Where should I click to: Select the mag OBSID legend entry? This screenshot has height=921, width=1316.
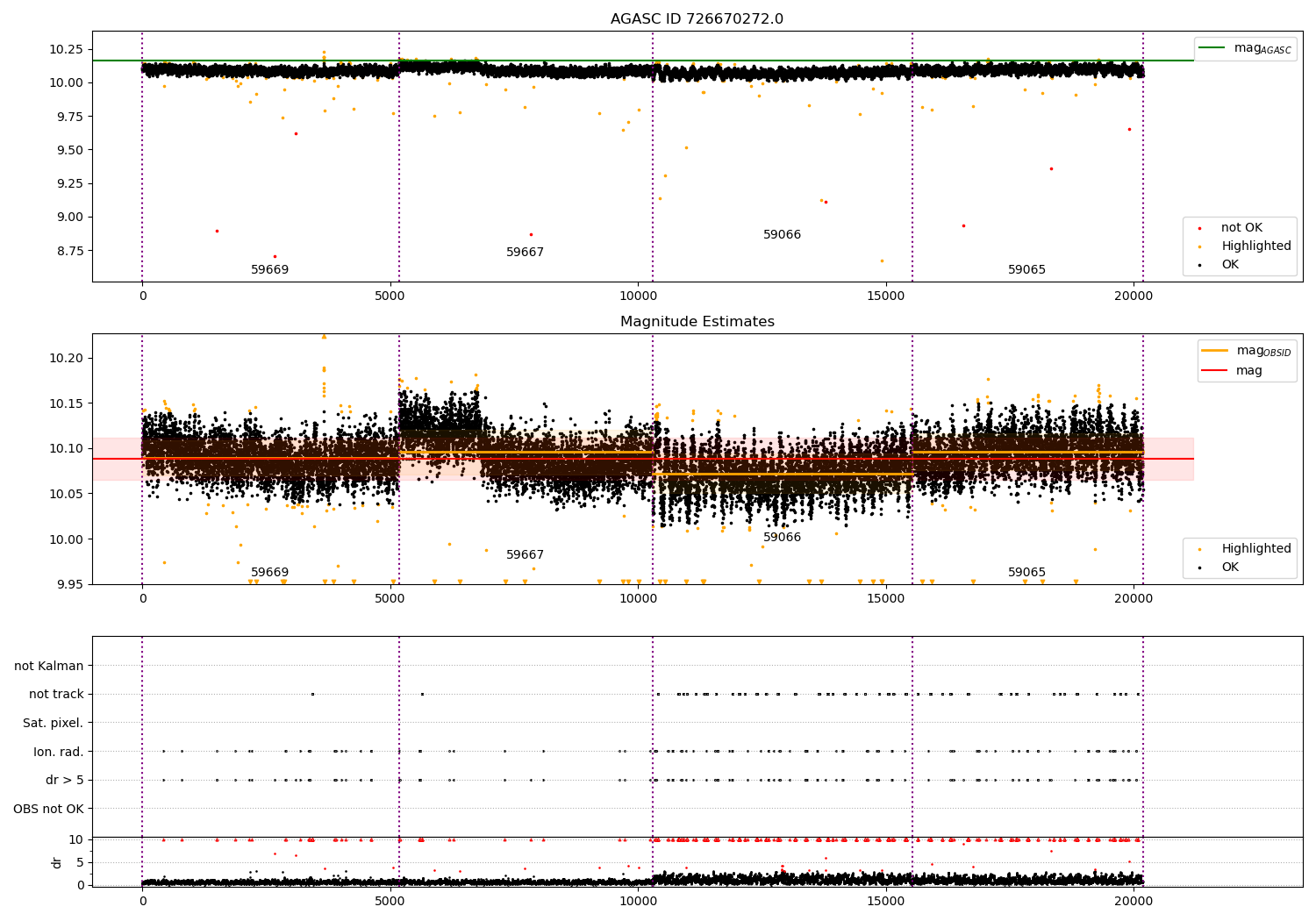pyautogui.click(x=1247, y=351)
